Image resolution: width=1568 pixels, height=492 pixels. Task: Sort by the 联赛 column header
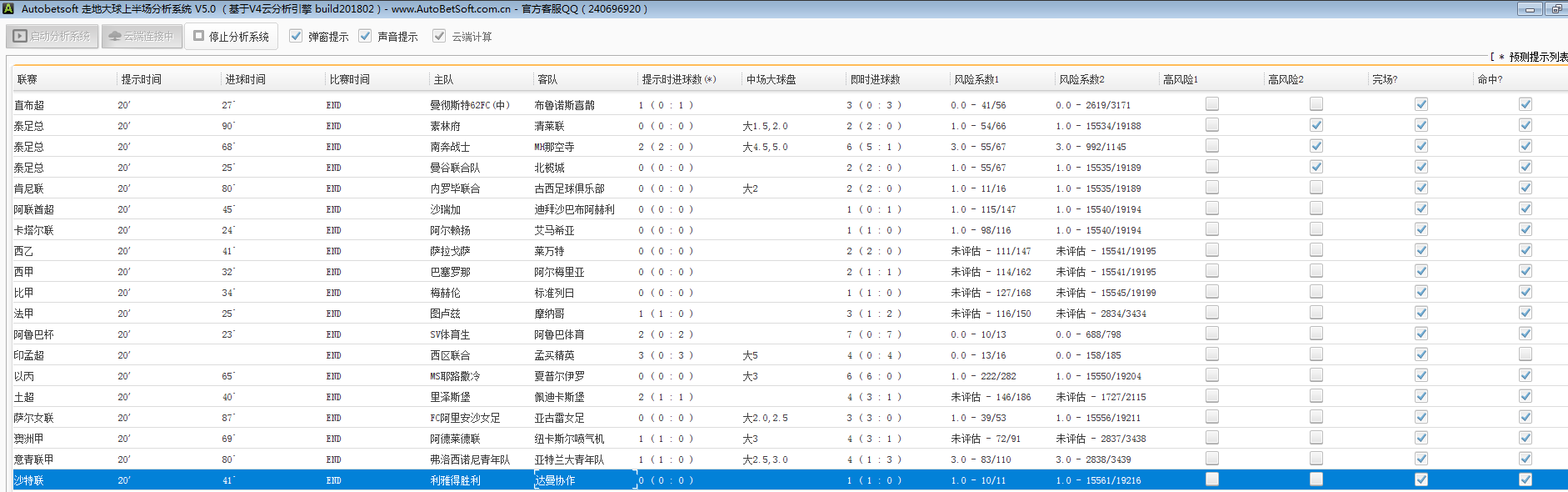click(27, 79)
